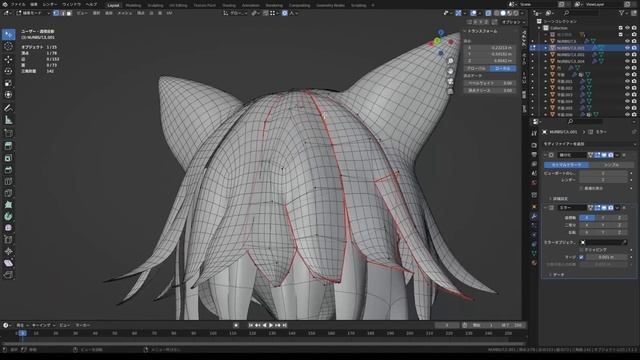Toggle X-ray display in viewport header
640x360 pixels.
point(488,13)
